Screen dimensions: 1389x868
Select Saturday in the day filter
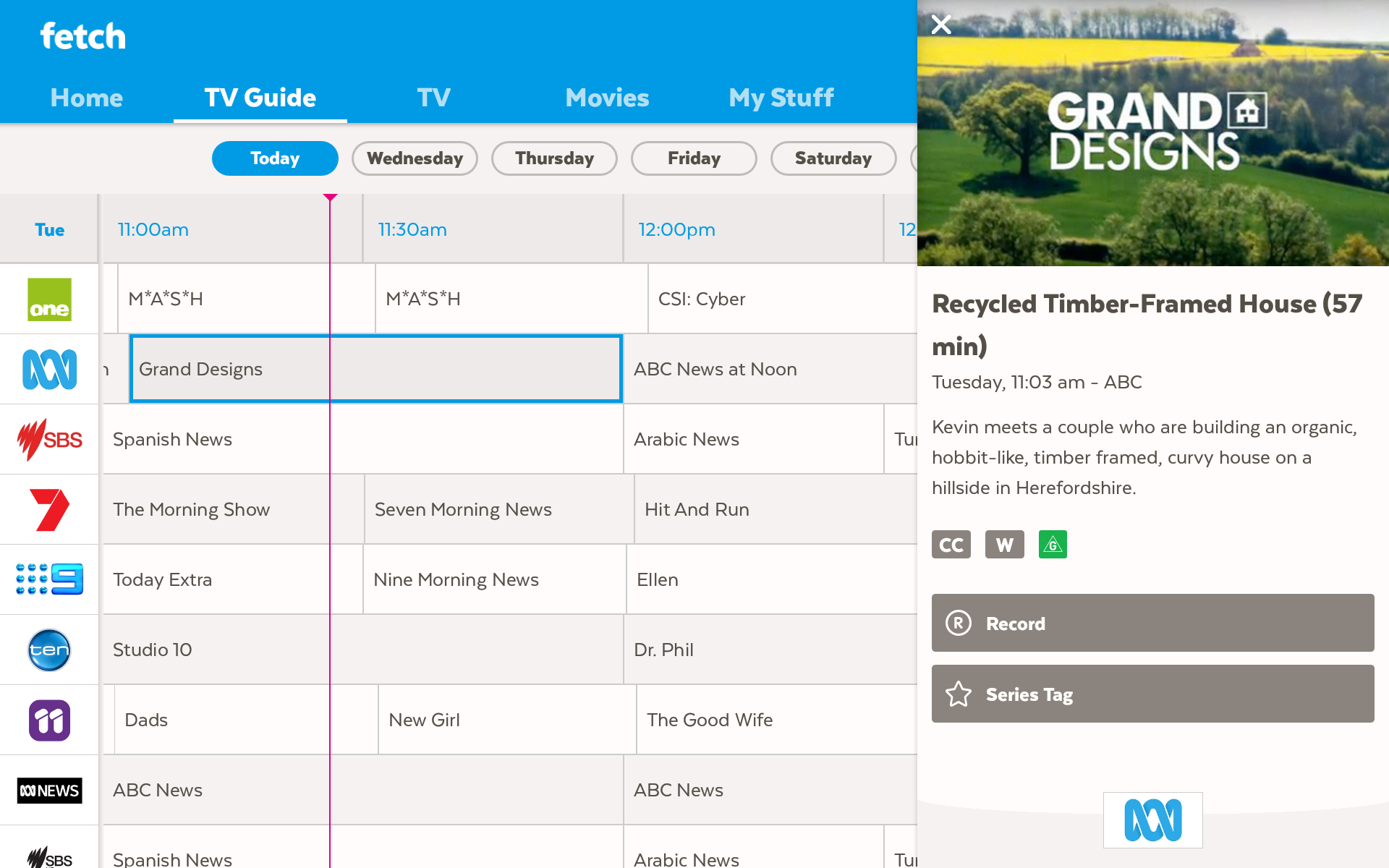(x=833, y=158)
